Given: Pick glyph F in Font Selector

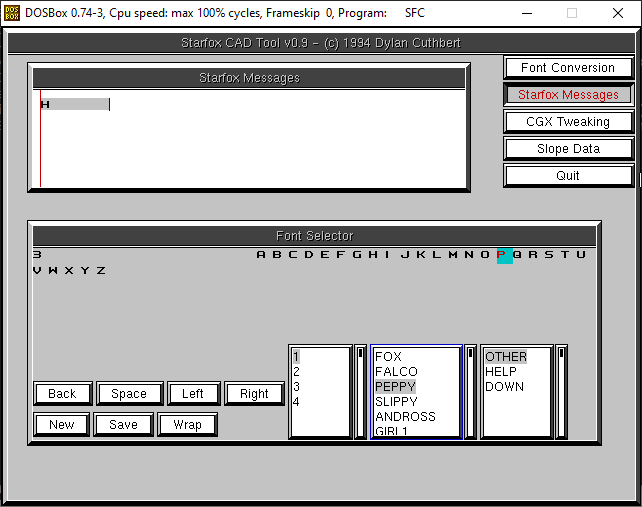Looking at the screenshot, I should pos(341,255).
